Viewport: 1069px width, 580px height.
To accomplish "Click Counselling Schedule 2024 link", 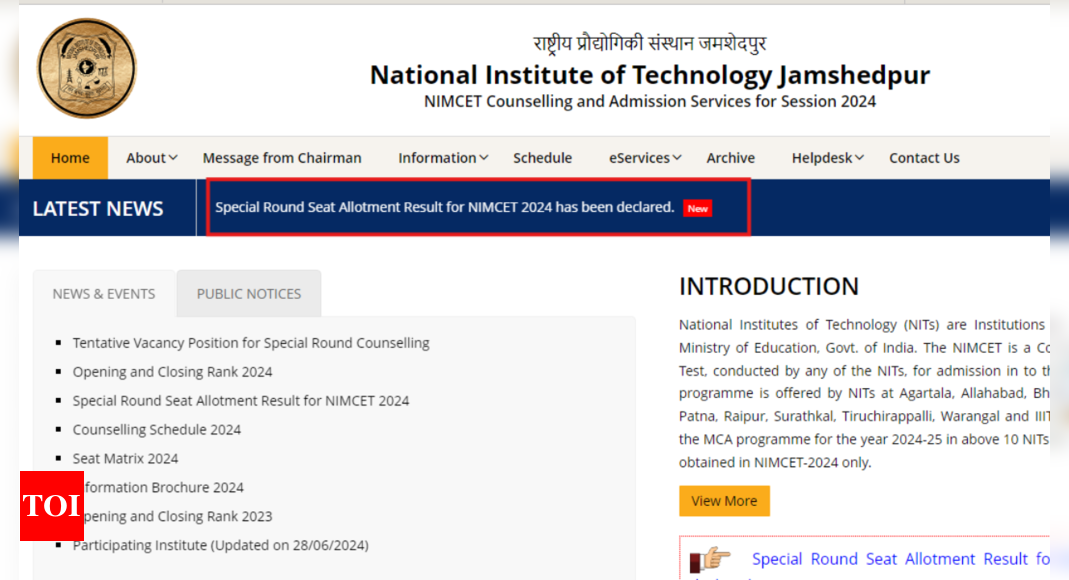I will pyautogui.click(x=157, y=430).
